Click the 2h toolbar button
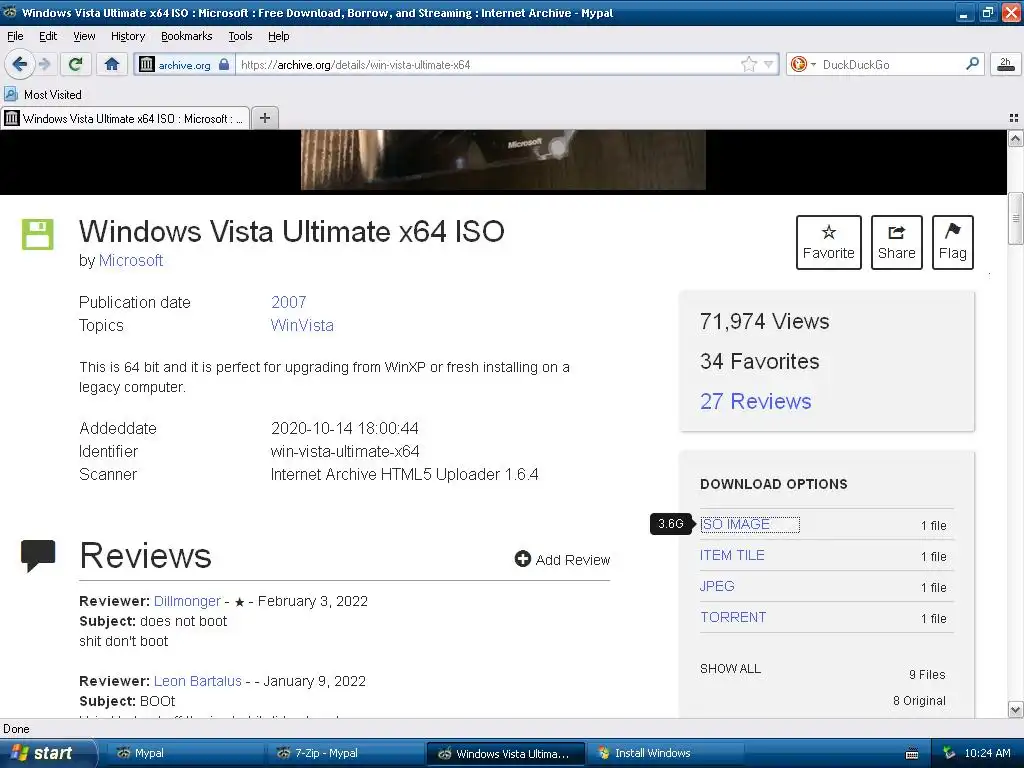This screenshot has width=1024, height=768. click(1005, 64)
